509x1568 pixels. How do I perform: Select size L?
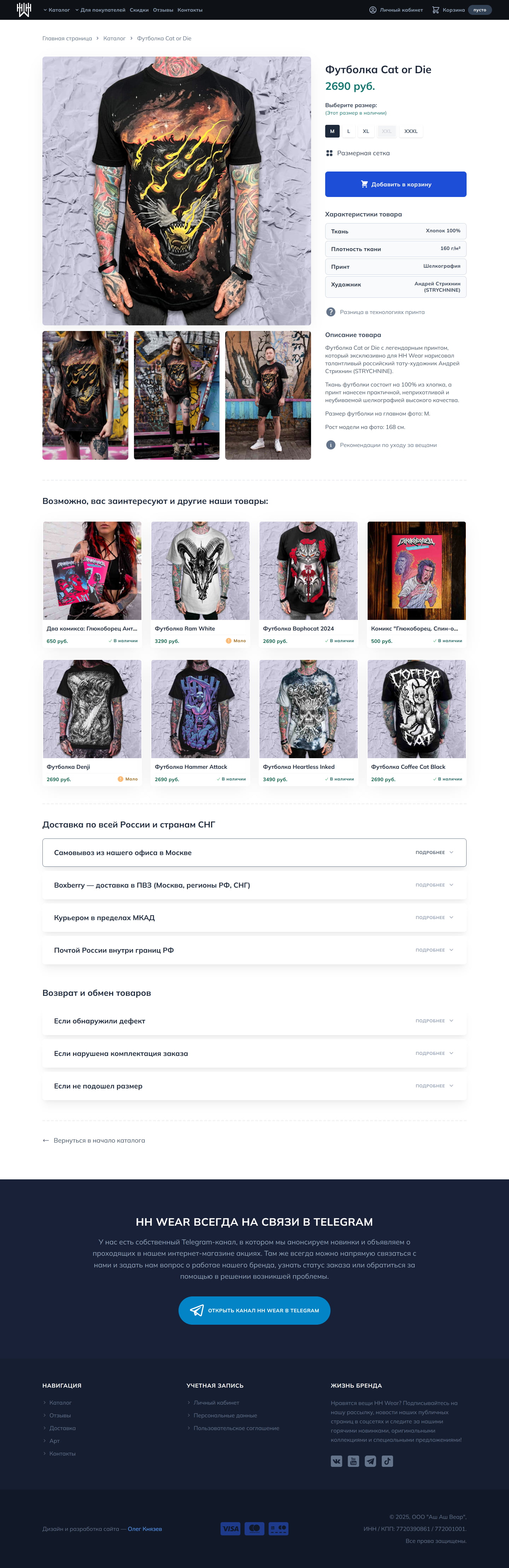coord(349,132)
